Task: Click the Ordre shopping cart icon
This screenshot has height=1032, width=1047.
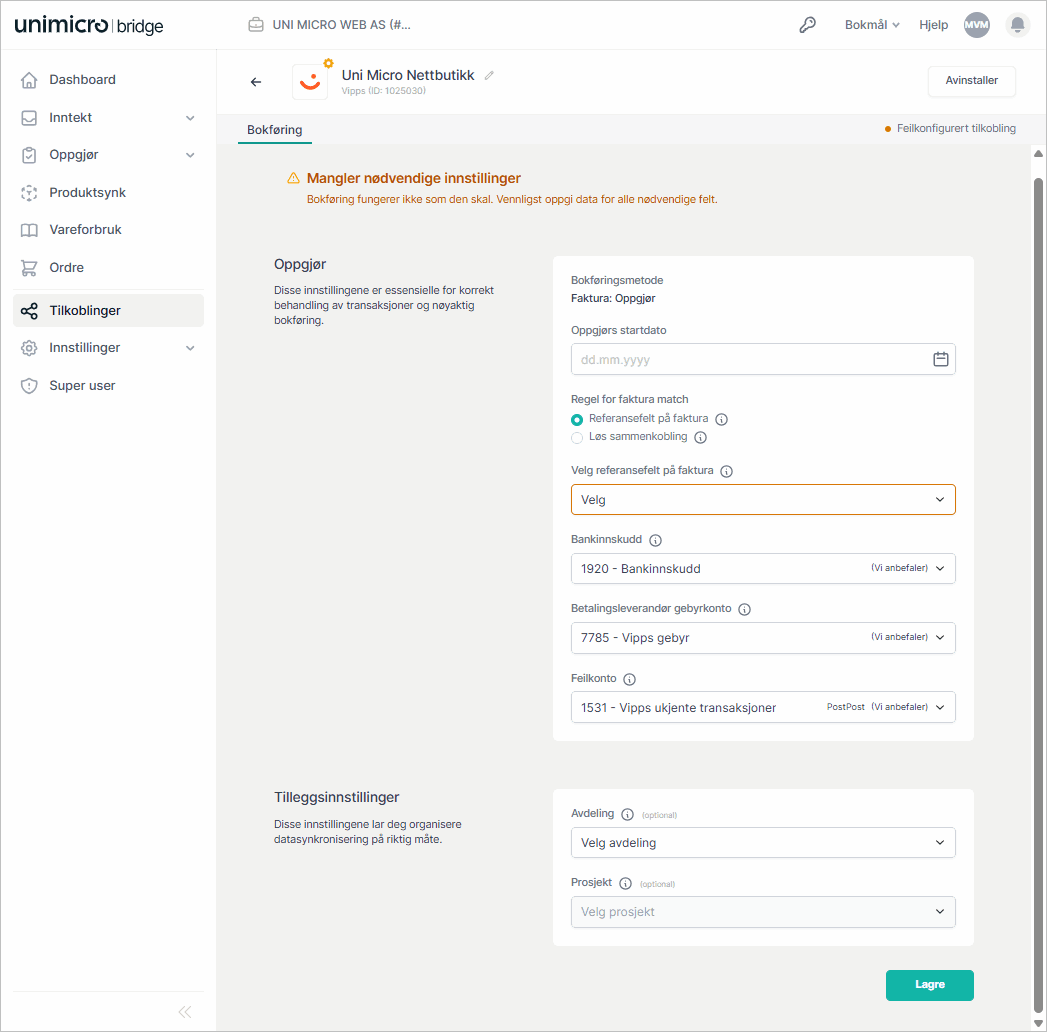Action: tap(29, 268)
